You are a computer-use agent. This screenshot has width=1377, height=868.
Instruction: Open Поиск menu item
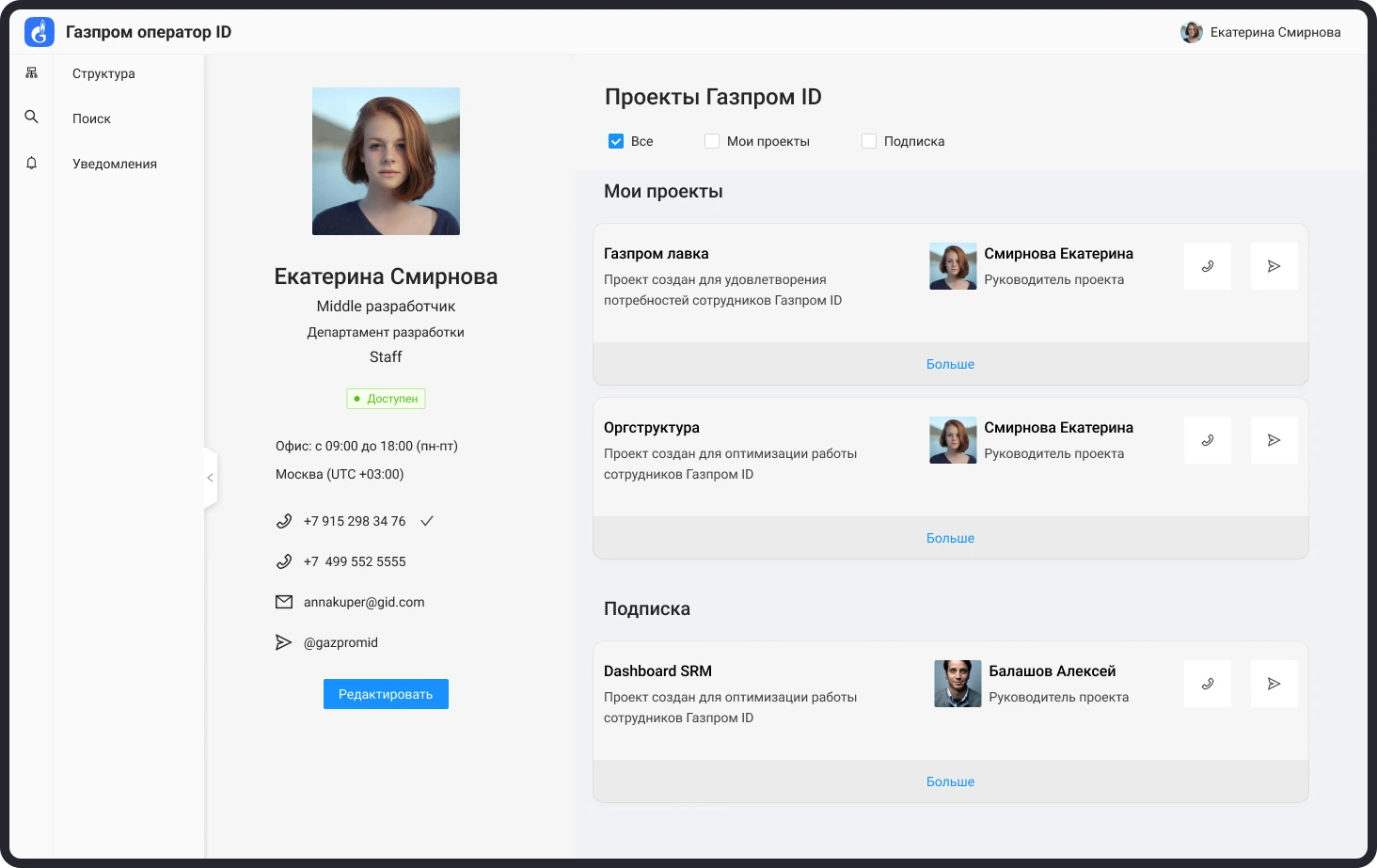(x=91, y=118)
